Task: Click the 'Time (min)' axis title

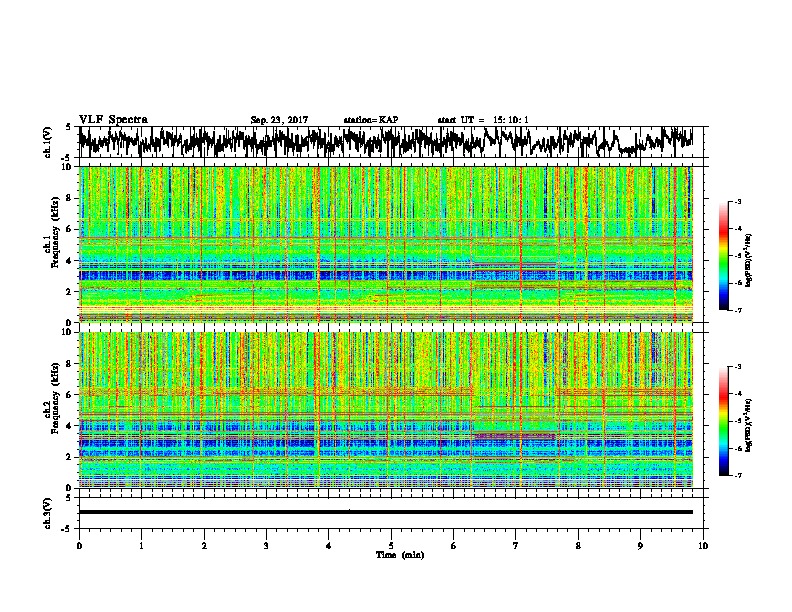Action: [x=400, y=555]
